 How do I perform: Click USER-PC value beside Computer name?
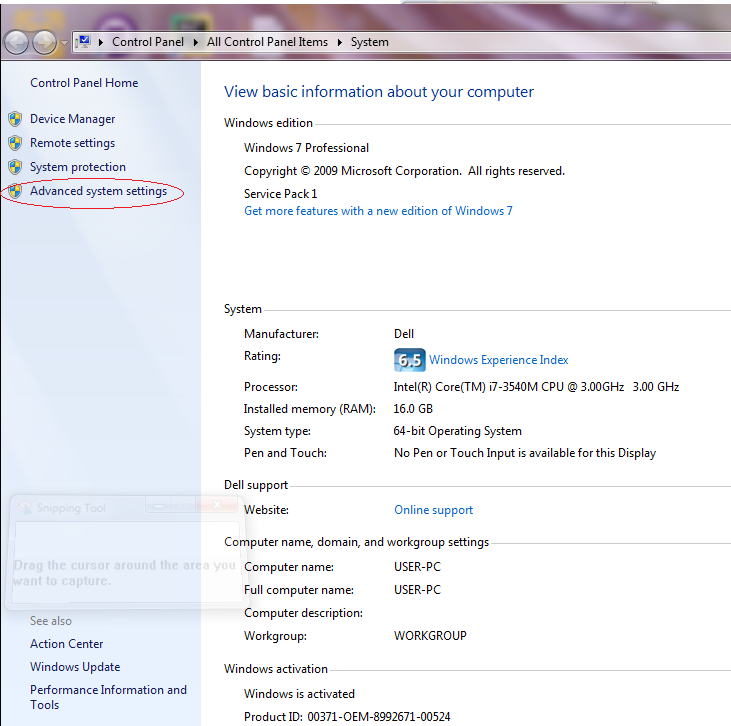[417, 567]
